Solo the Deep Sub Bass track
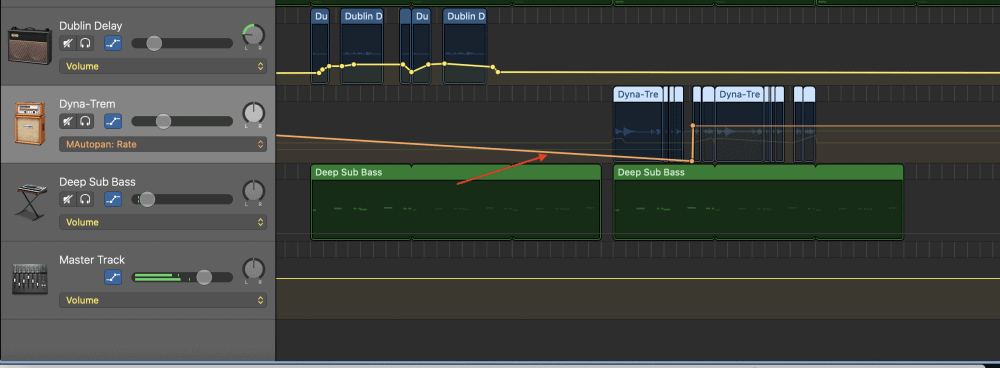Screen dimensions: 1000x368 (x=85, y=199)
